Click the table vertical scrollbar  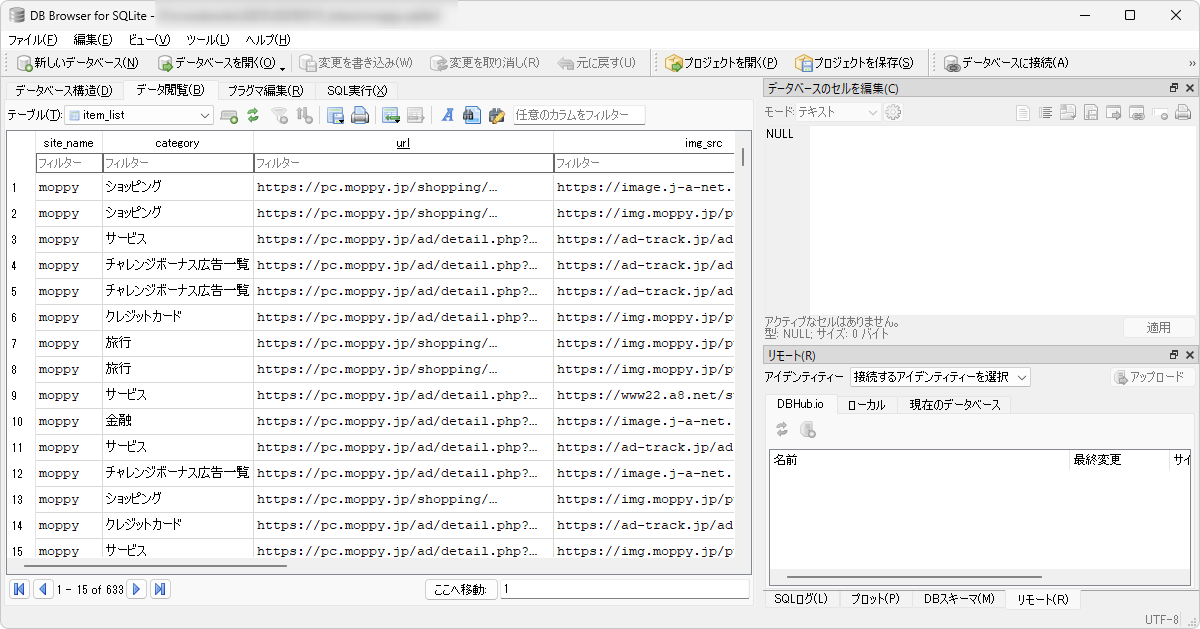click(743, 157)
